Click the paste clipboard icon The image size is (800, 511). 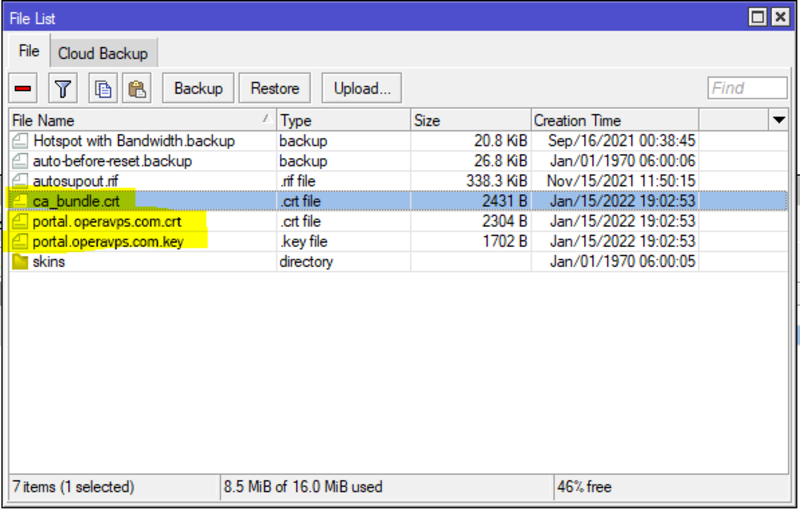137,88
